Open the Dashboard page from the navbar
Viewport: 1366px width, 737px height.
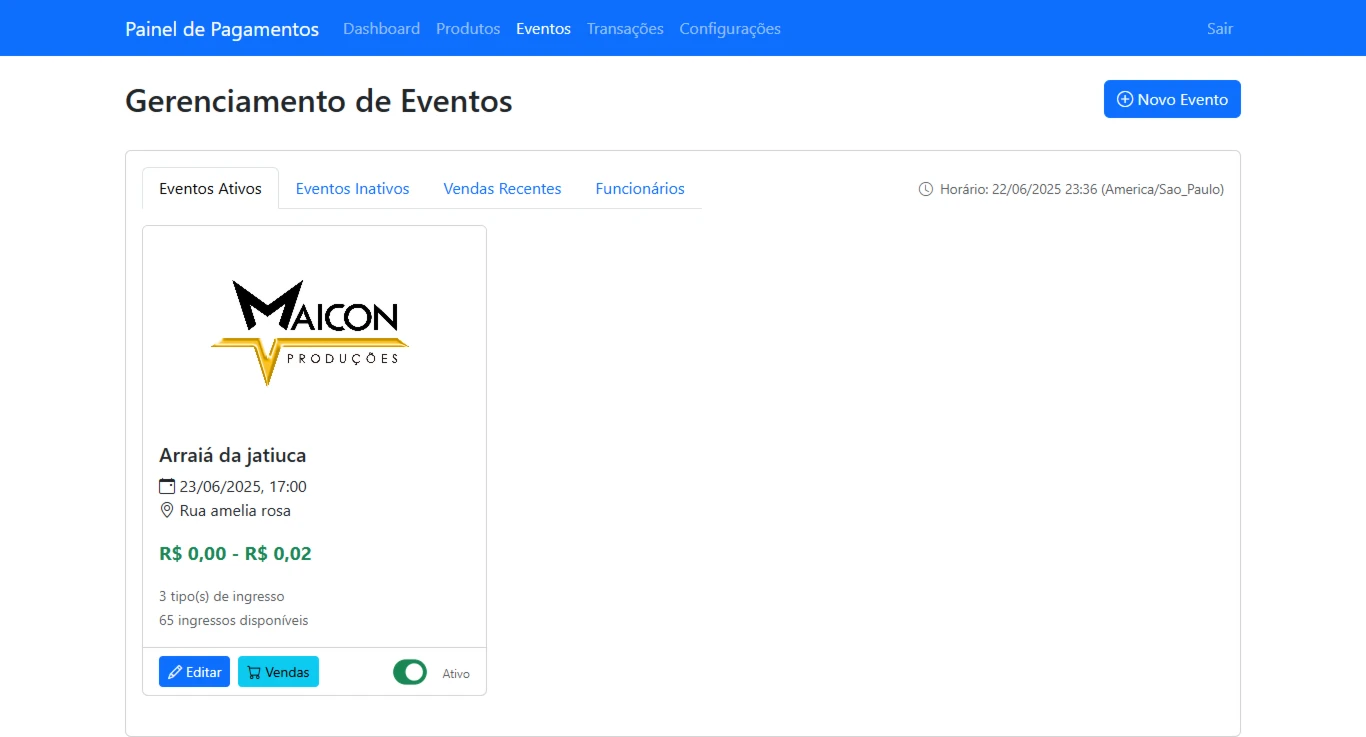pyautogui.click(x=381, y=29)
